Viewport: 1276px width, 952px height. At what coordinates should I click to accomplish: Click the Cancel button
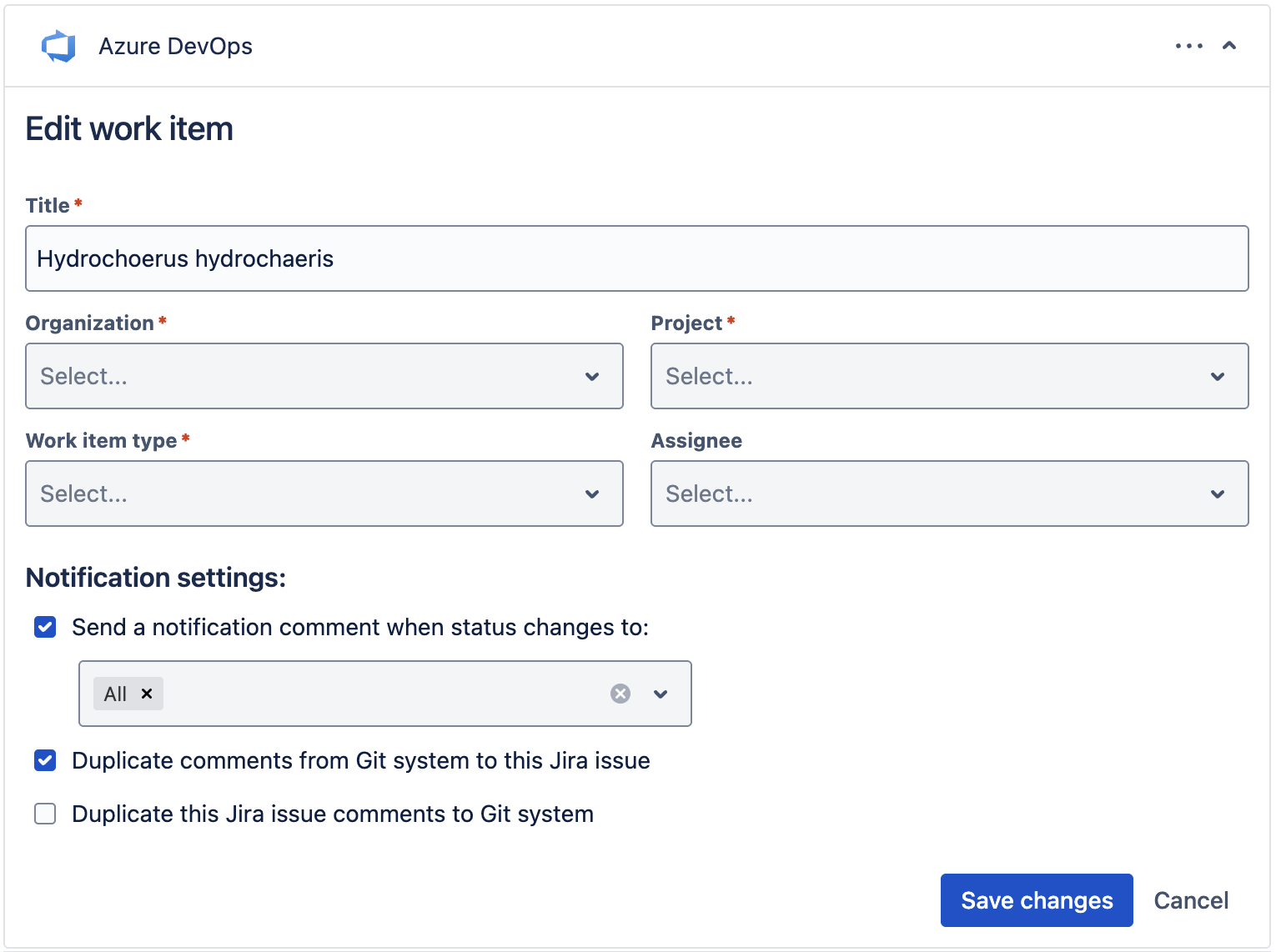pyautogui.click(x=1190, y=900)
